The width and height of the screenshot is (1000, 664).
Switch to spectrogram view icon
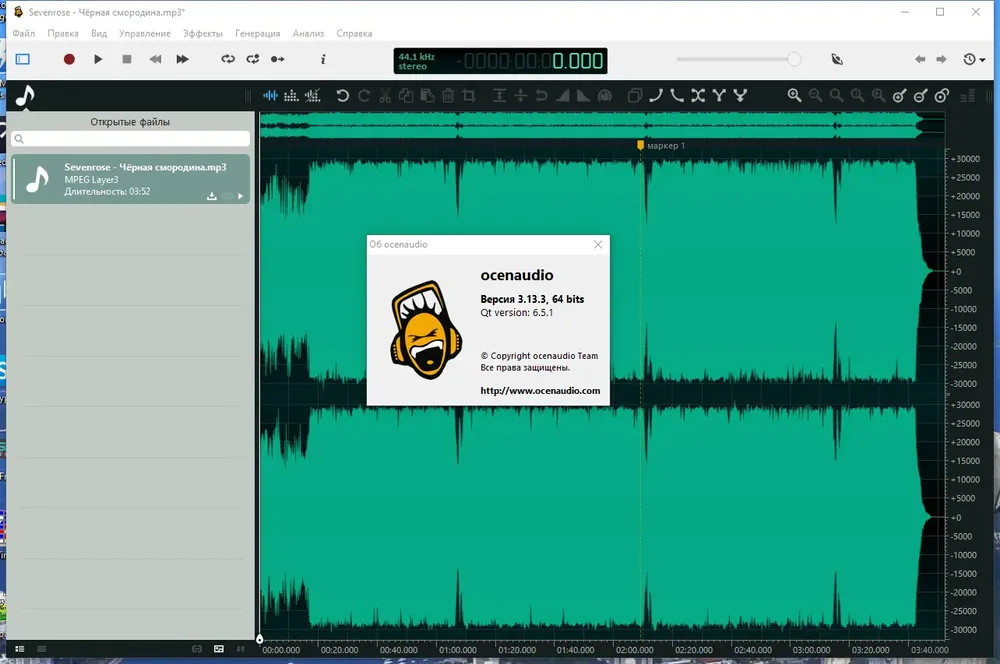point(291,96)
